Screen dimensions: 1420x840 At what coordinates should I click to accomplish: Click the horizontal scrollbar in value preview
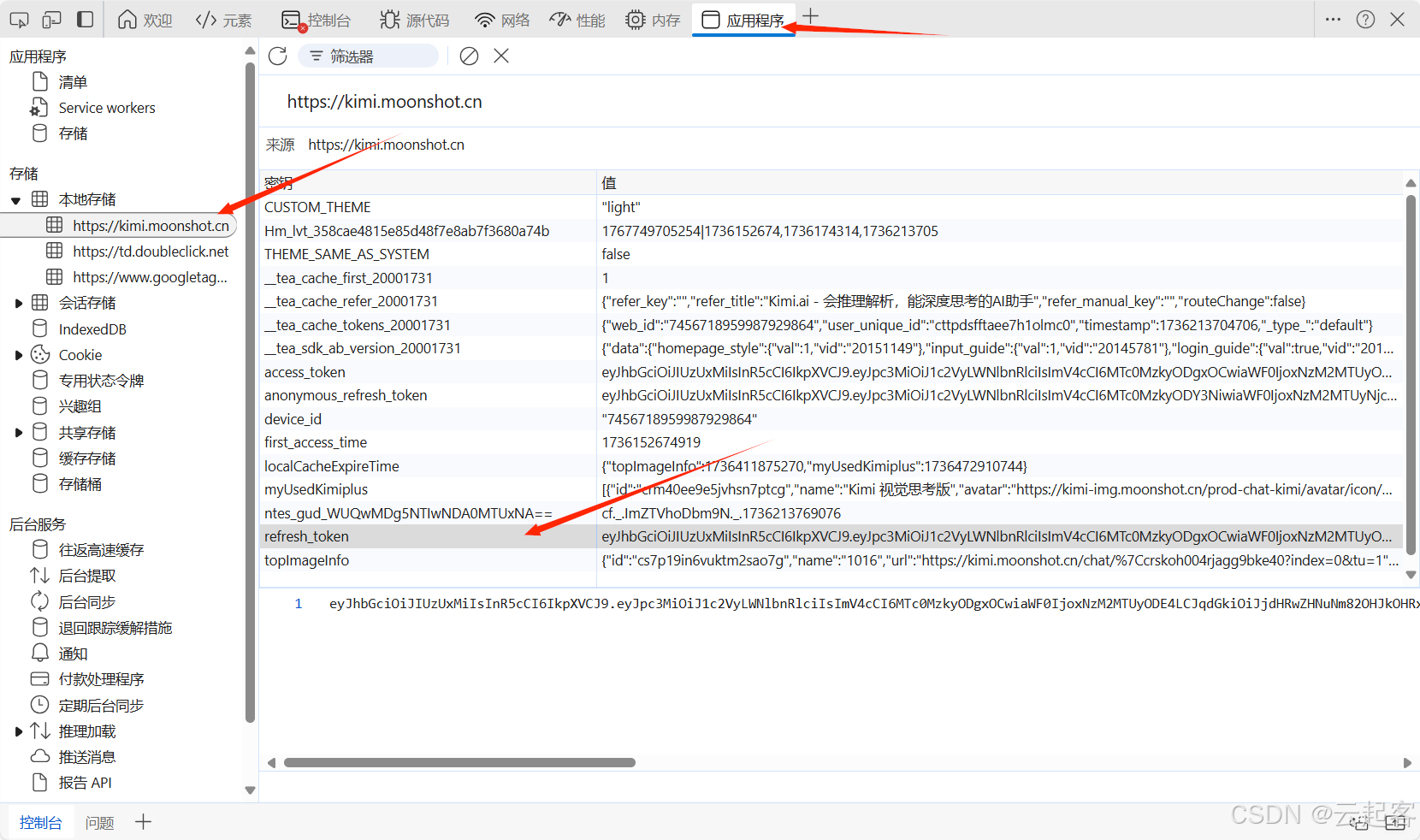coord(459,762)
